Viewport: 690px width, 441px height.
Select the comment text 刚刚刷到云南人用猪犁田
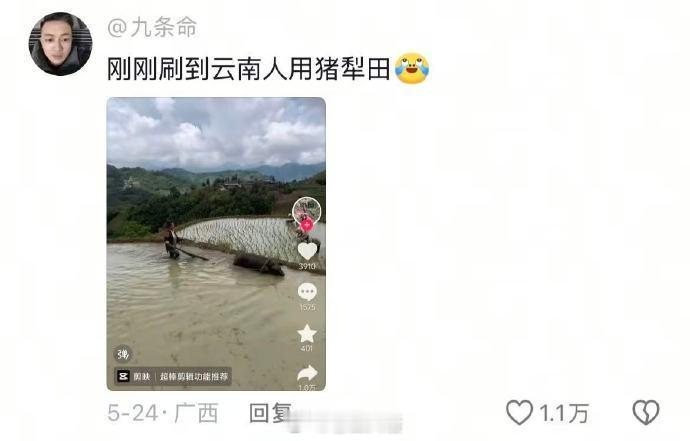(249, 69)
